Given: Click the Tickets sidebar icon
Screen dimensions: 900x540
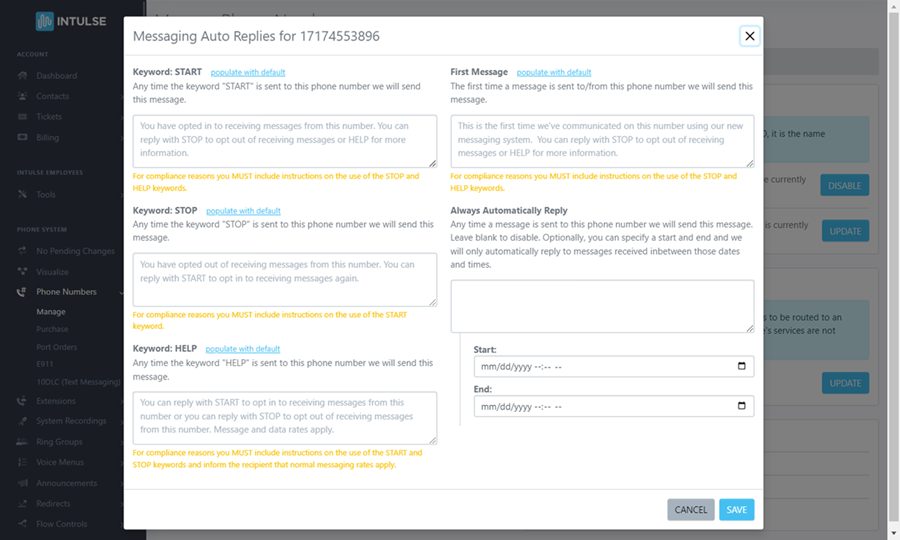Looking at the screenshot, I should (23, 117).
